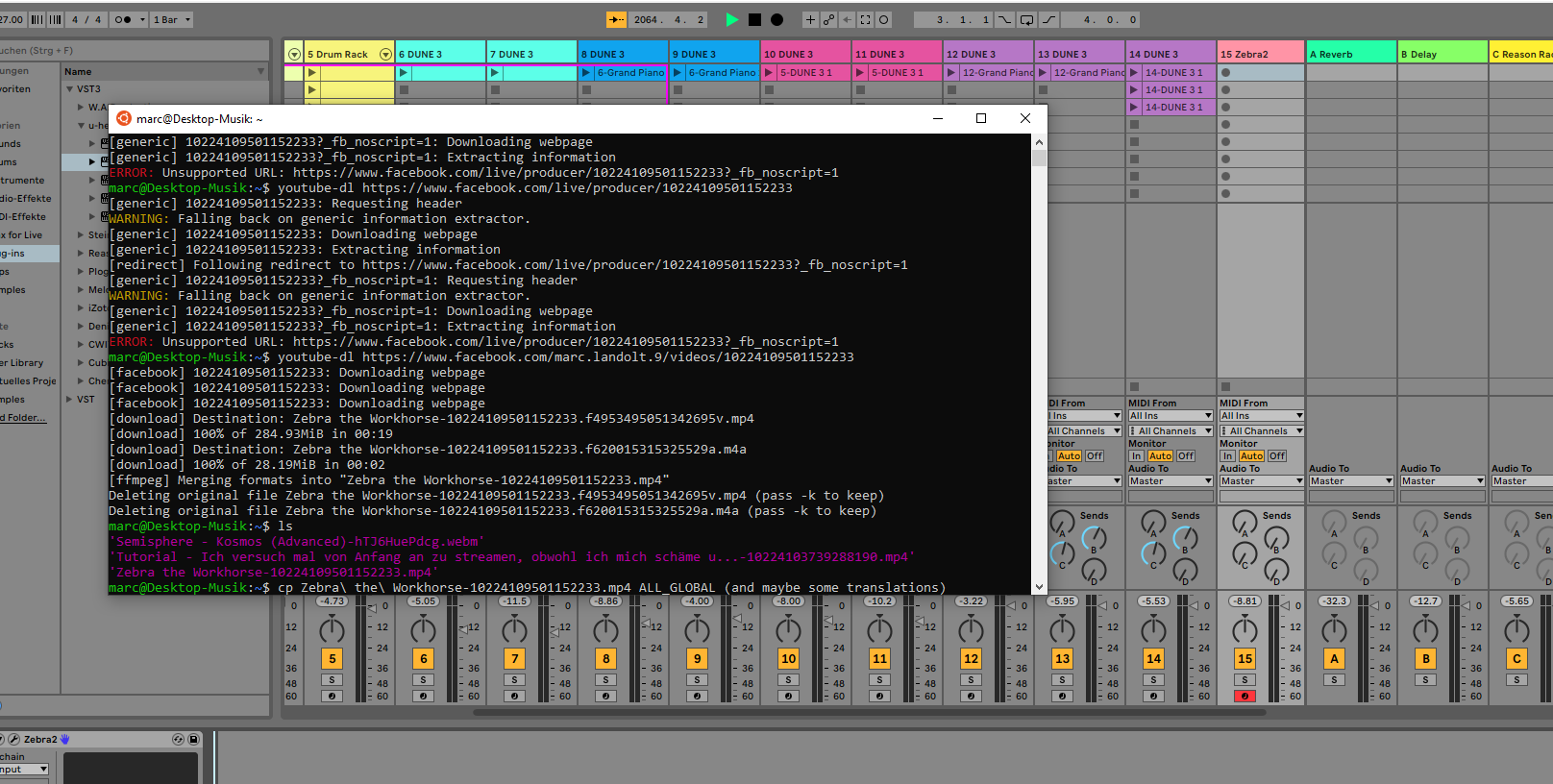Image resolution: width=1553 pixels, height=784 pixels.
Task: Arm track 6 for recording
Action: click(x=423, y=696)
